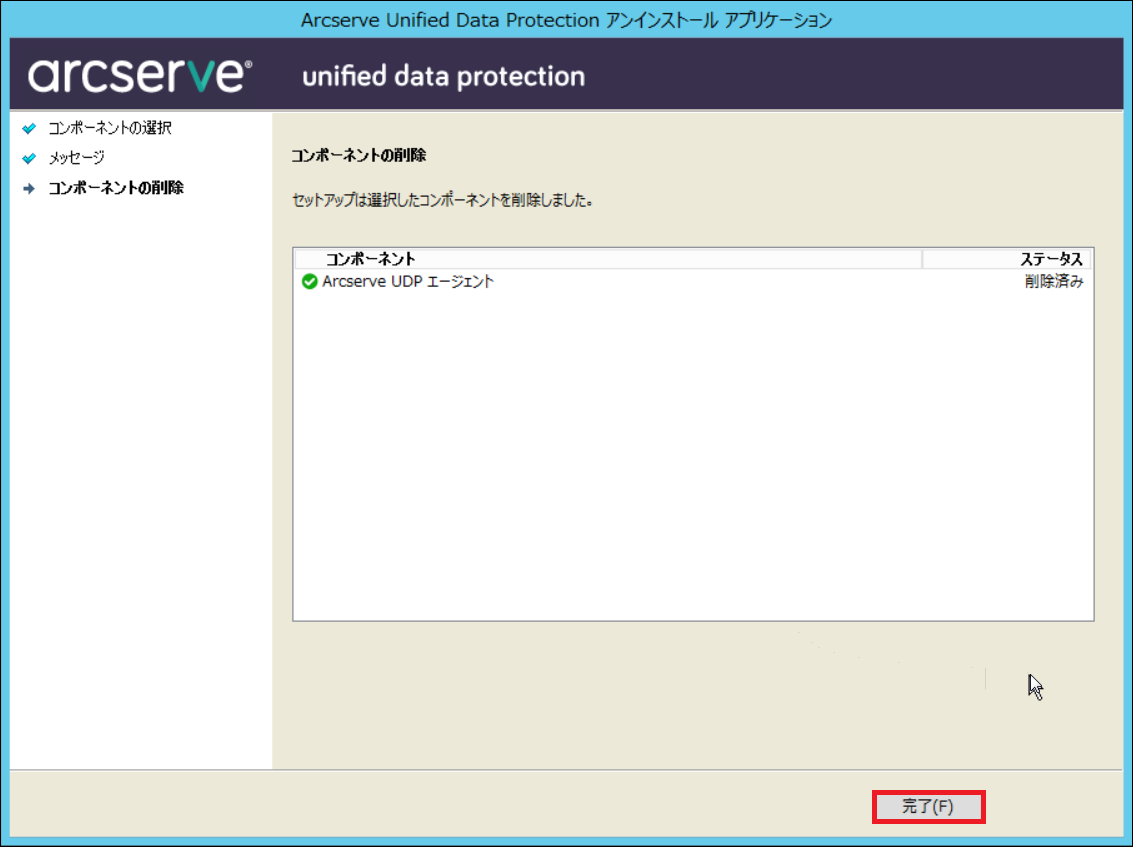Click the unified data protection banner text
The image size is (1133, 847).
(x=444, y=76)
